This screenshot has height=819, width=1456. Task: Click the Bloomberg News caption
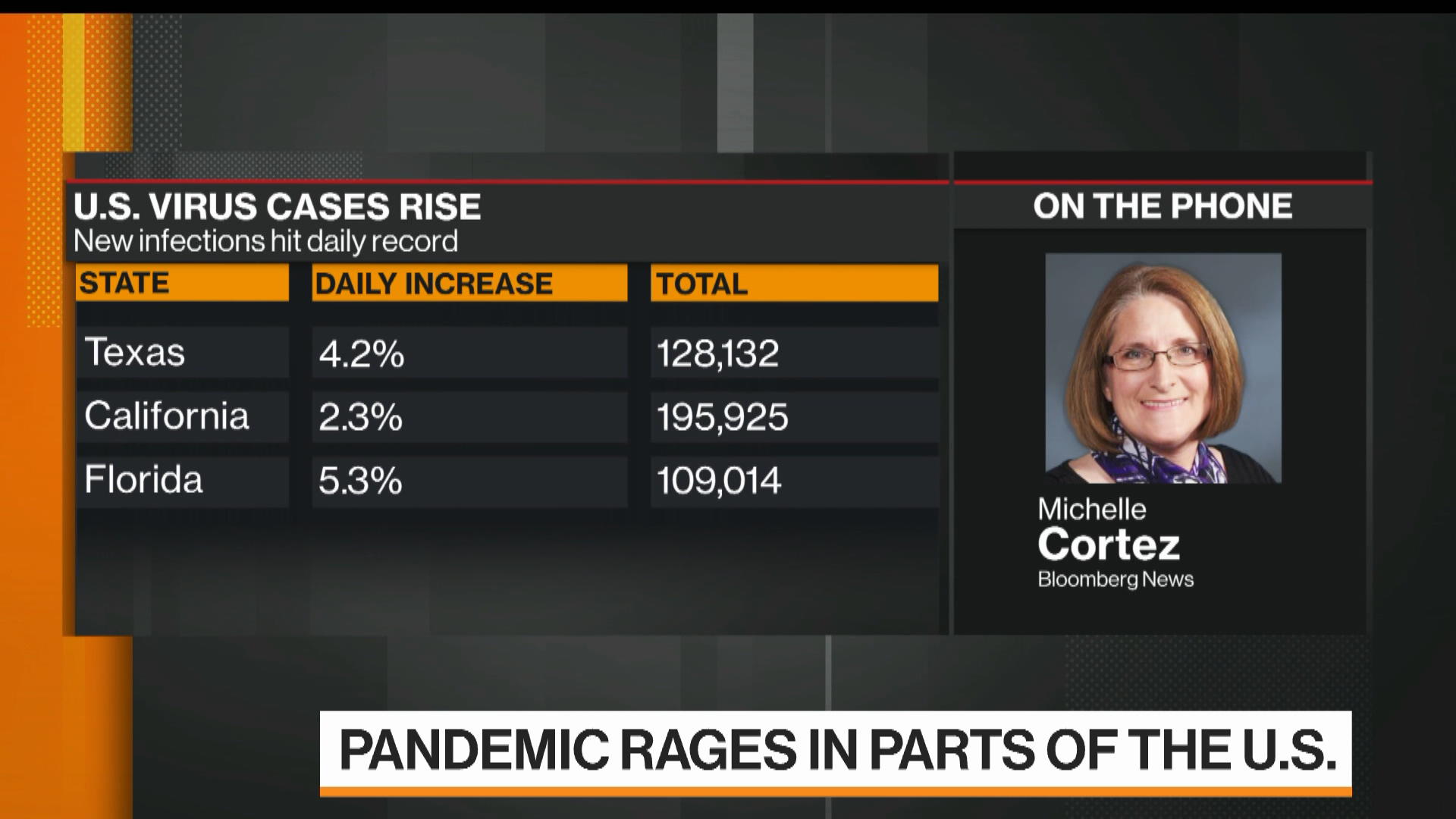pos(1116,579)
